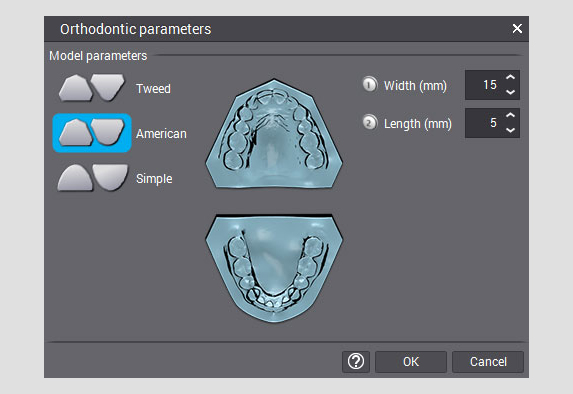Choose the Tweed label option

pyautogui.click(x=153, y=88)
